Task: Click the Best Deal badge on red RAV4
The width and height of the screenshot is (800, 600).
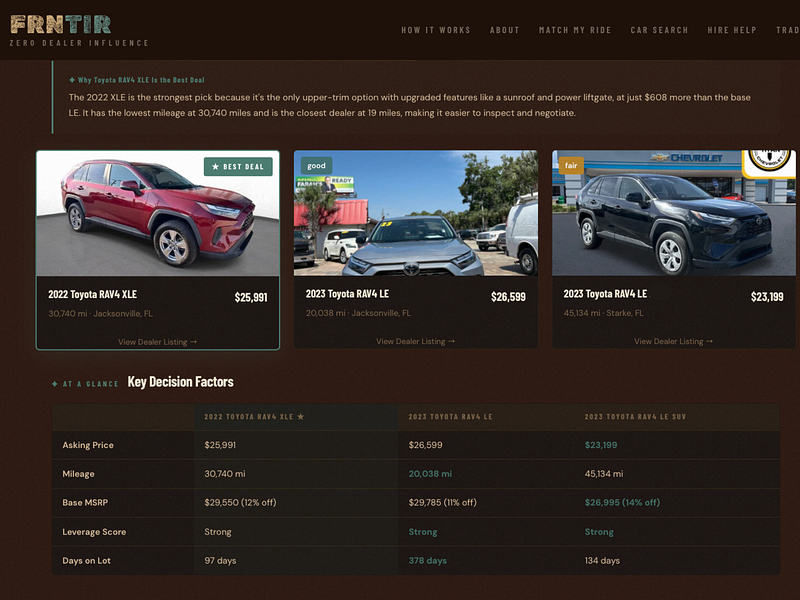Action: coord(238,166)
